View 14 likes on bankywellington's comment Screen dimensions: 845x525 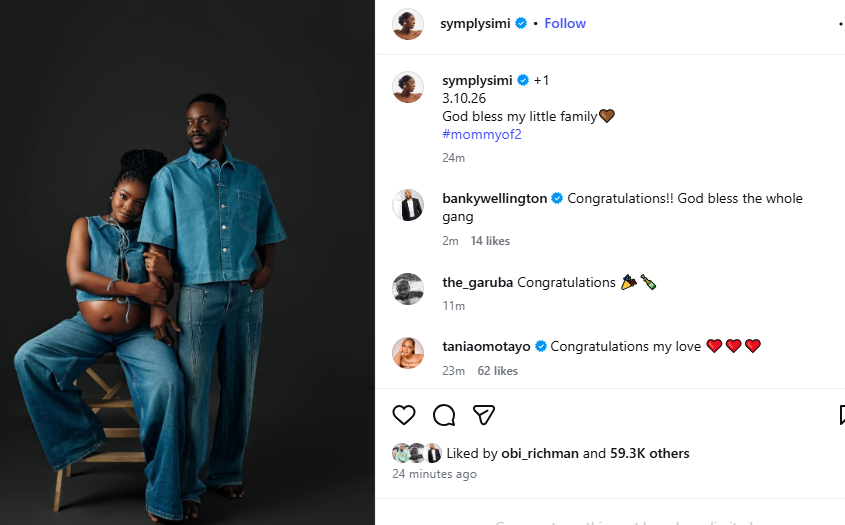tap(490, 241)
